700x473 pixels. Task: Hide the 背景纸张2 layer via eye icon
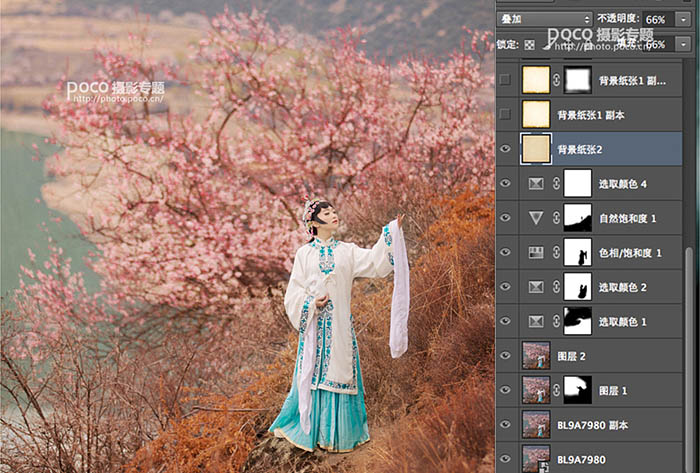pos(505,149)
